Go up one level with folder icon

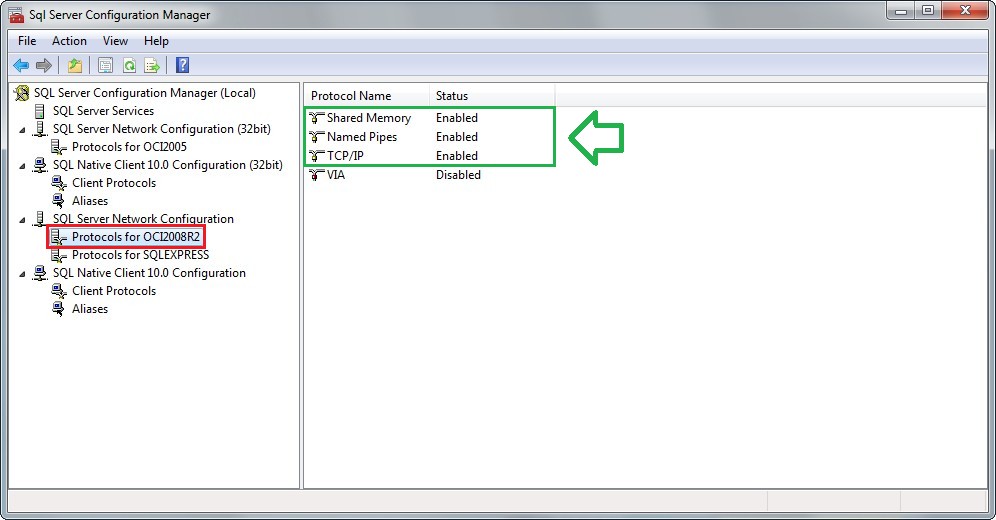click(x=75, y=65)
